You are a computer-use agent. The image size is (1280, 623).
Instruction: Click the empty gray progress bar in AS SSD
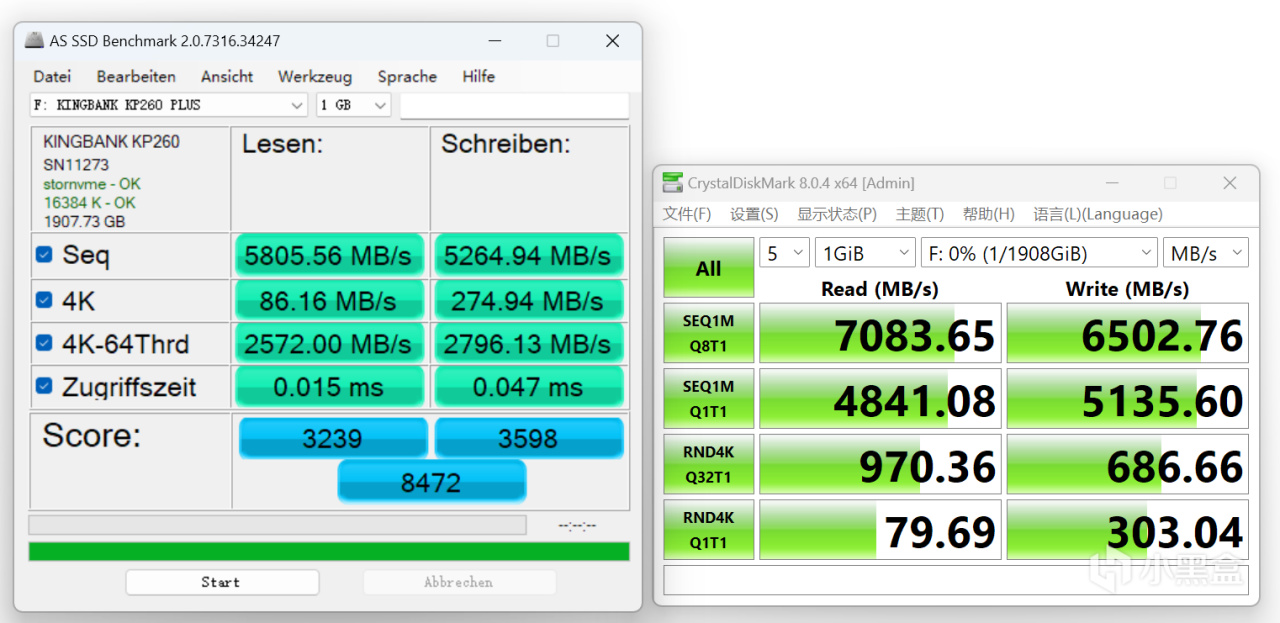277,525
